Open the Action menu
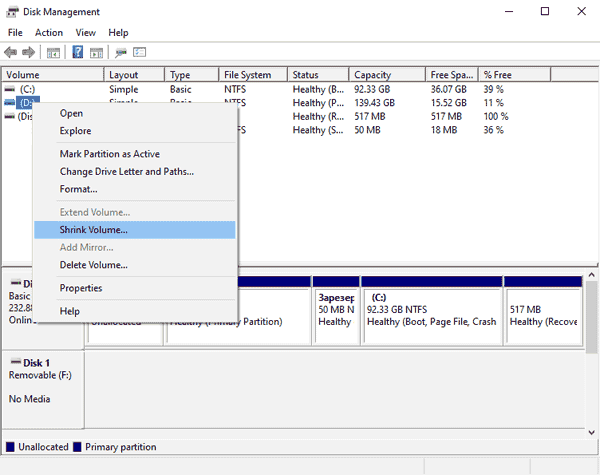The height and width of the screenshot is (475, 600). (49, 33)
